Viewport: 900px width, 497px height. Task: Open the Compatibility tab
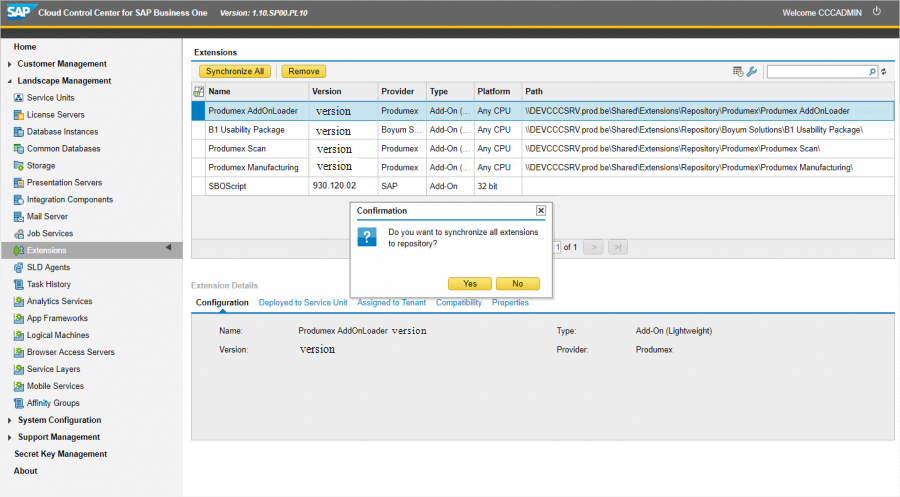pyautogui.click(x=458, y=302)
